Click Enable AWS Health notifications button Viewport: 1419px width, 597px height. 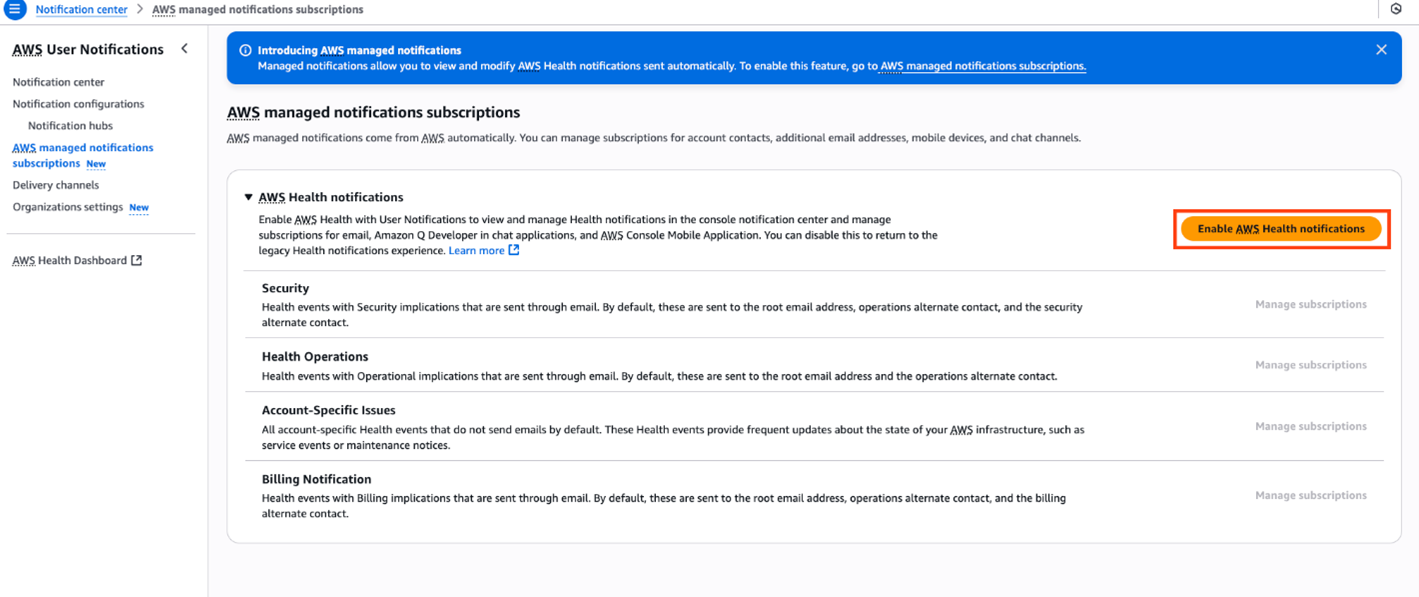tap(1281, 229)
